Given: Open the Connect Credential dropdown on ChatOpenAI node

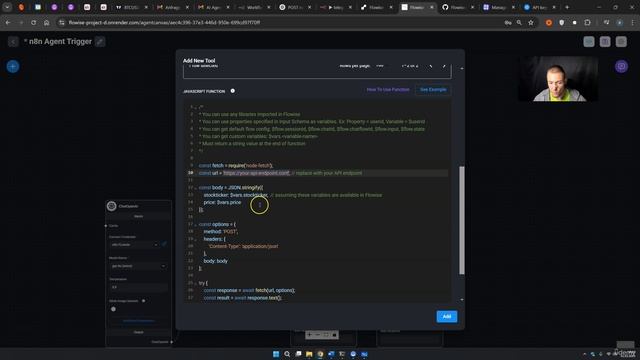Looking at the screenshot, I should (134, 244).
